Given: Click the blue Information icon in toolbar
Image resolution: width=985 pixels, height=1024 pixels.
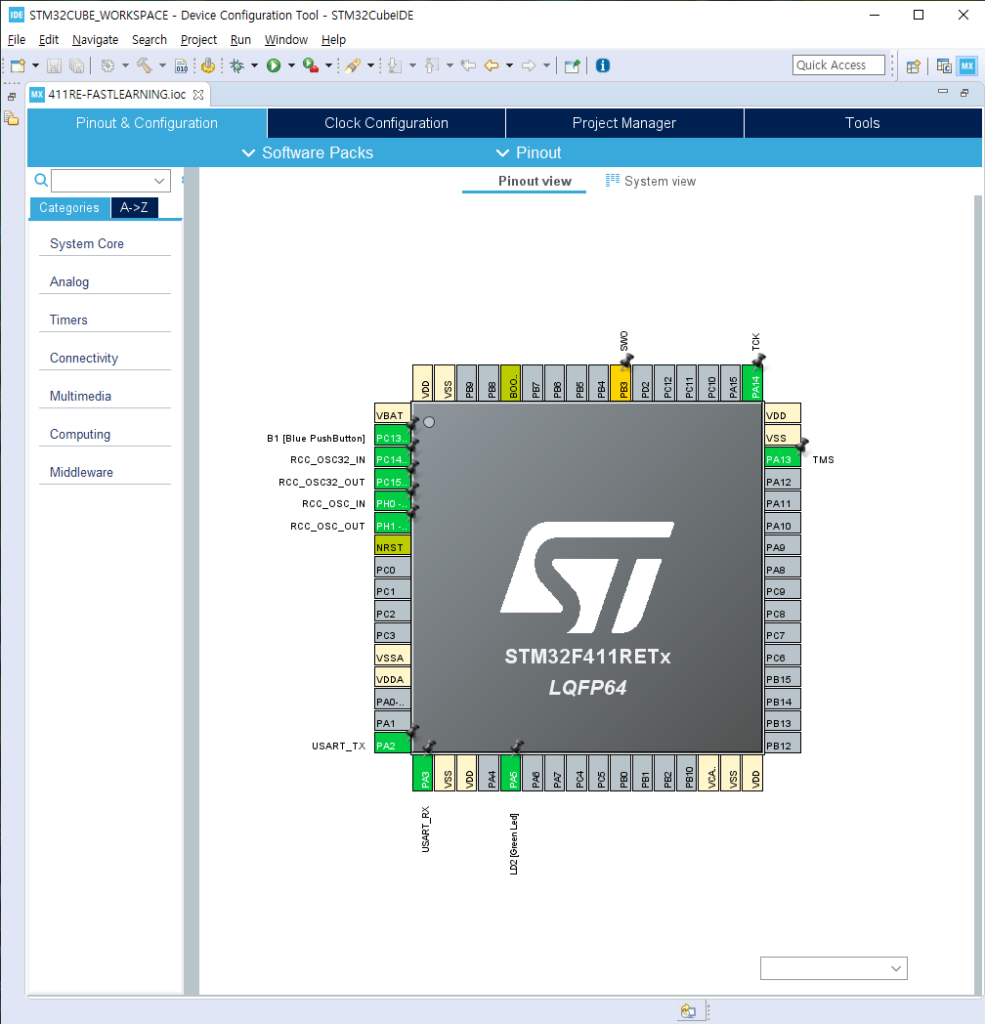Looking at the screenshot, I should 603,66.
